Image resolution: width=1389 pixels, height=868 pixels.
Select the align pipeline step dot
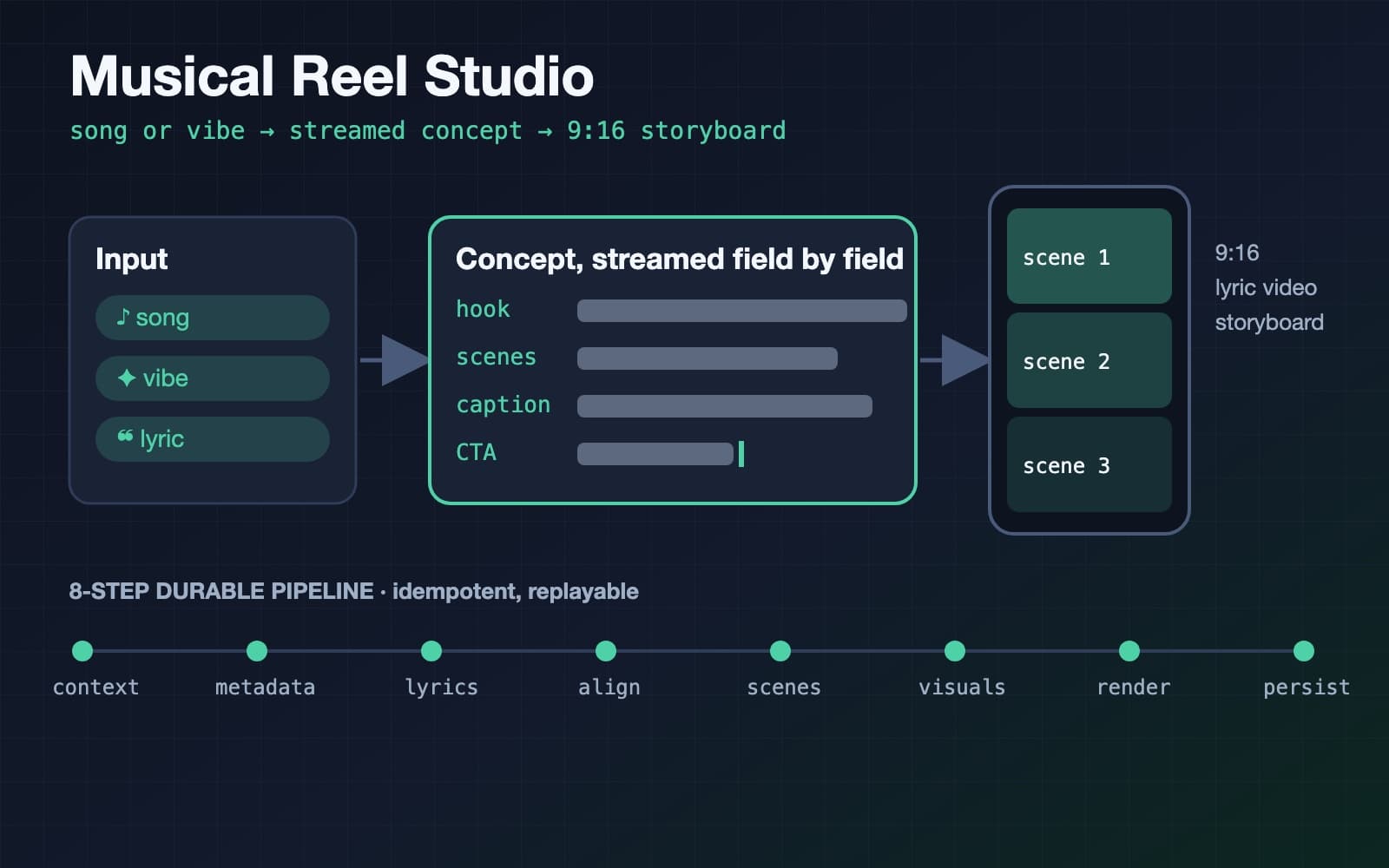(606, 651)
